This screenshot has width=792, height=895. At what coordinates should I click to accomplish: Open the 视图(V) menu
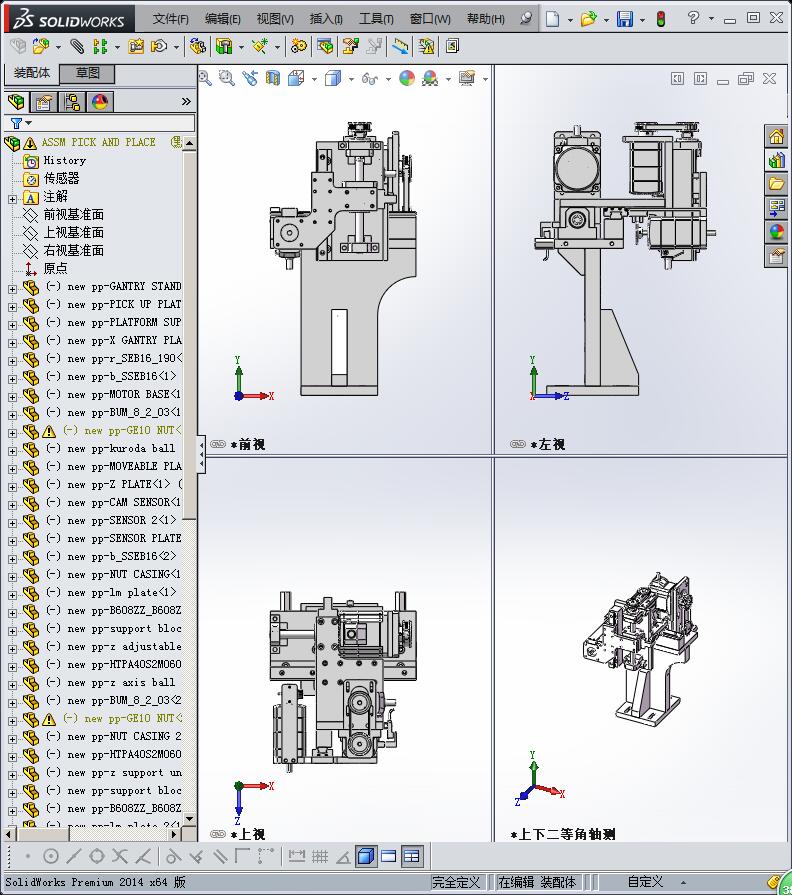[275, 19]
